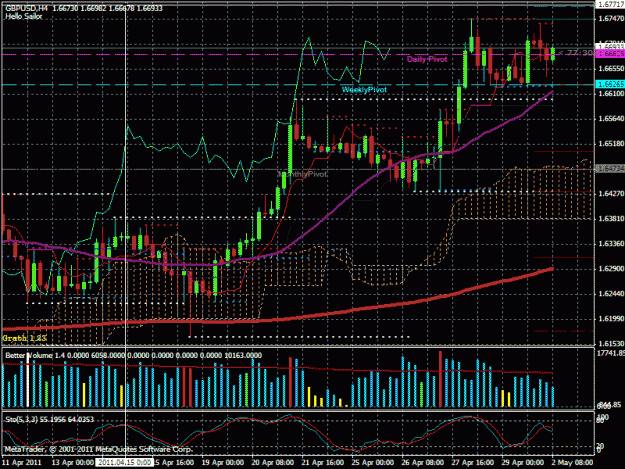Click the 17741.89 volume scale value
Viewport: 625px width, 469px height.
coord(611,353)
